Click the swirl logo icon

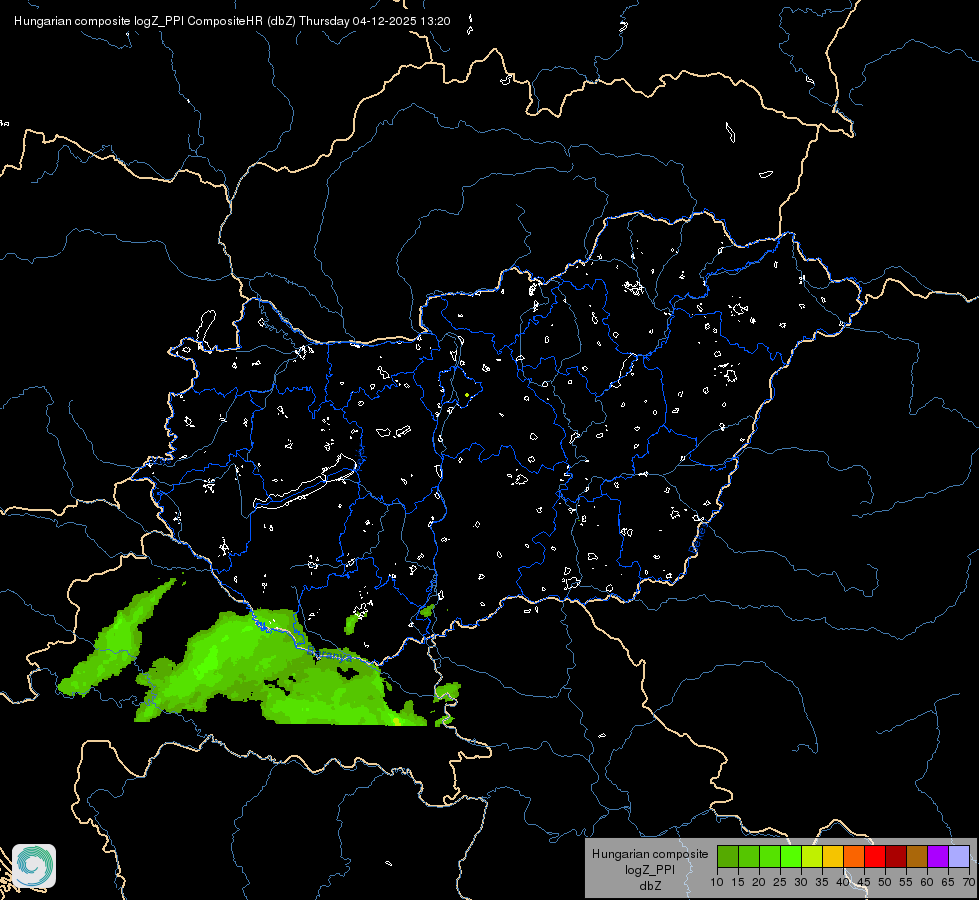(x=34, y=866)
